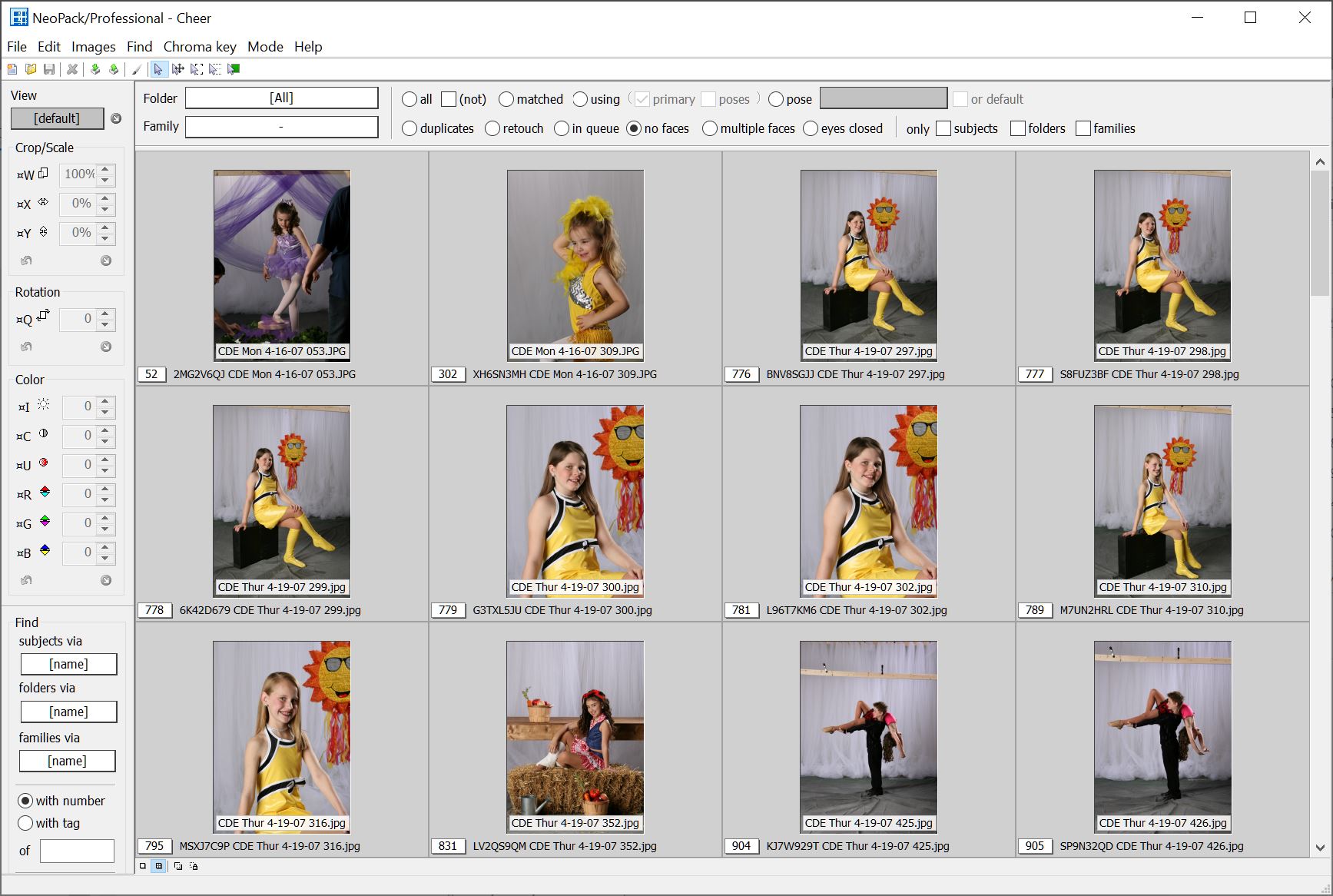Open the View [default] selector

click(x=57, y=118)
